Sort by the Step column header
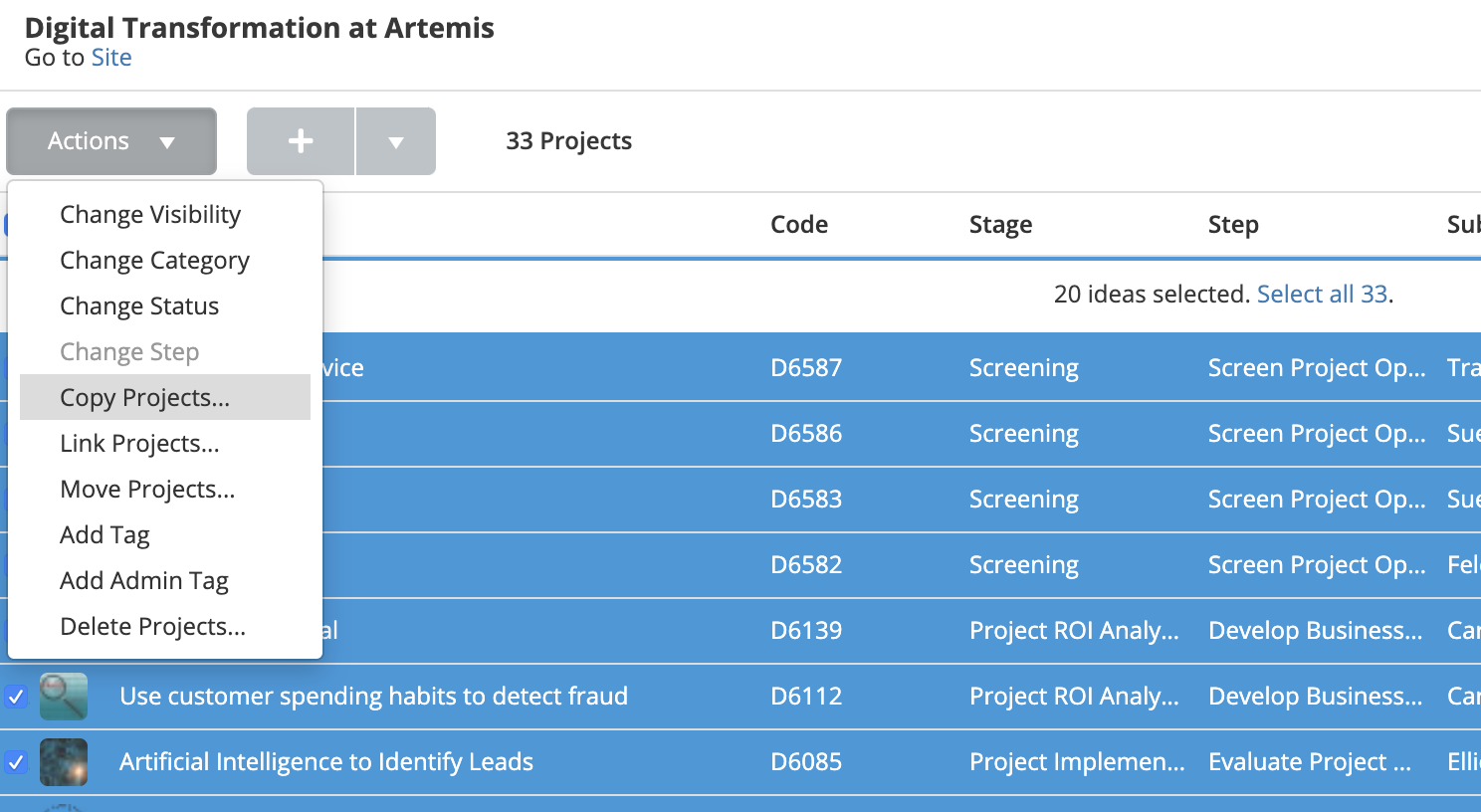 point(1233,225)
